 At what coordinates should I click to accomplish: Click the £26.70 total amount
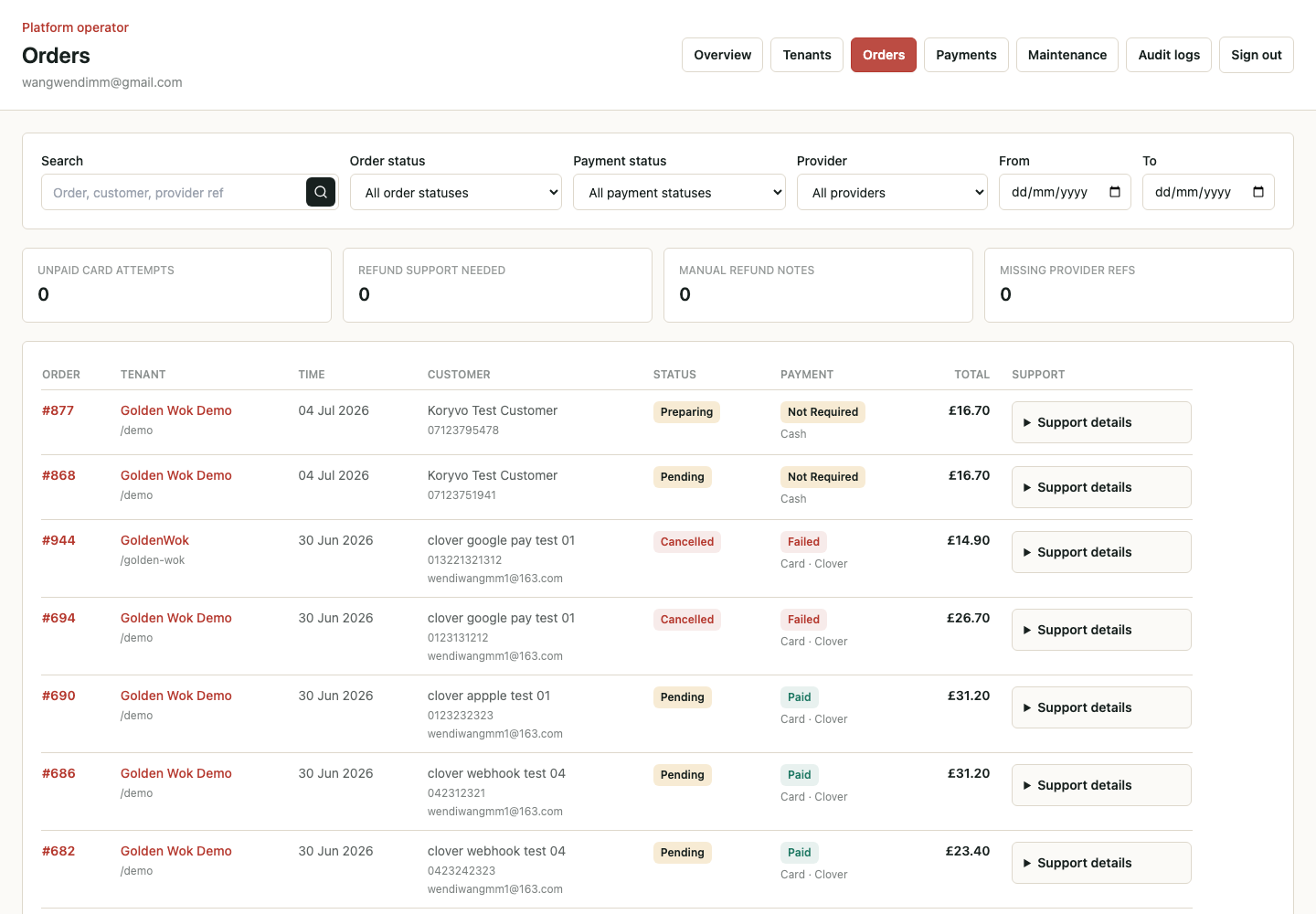[x=968, y=618]
